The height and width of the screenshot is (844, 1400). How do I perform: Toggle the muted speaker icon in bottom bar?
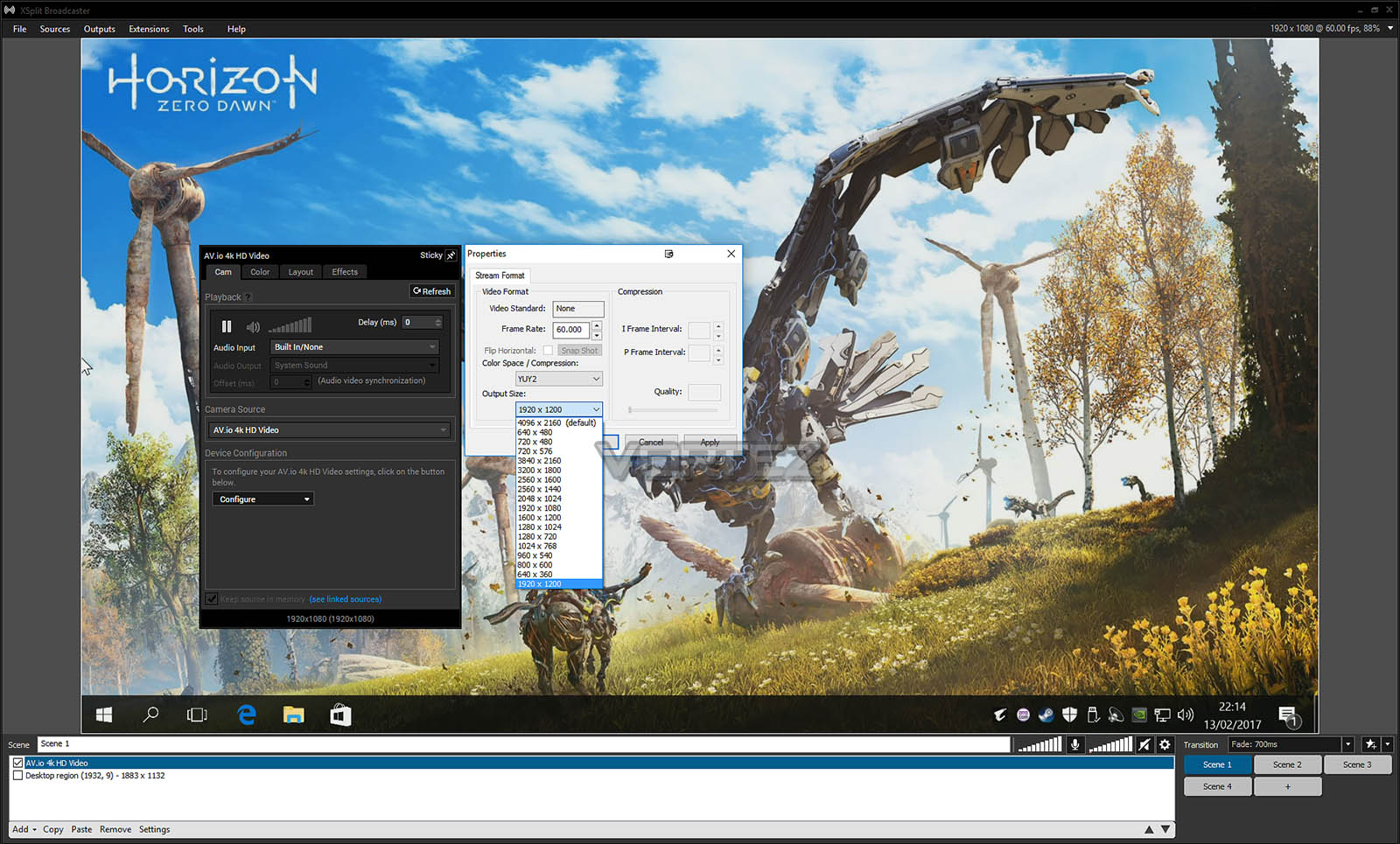click(1144, 744)
